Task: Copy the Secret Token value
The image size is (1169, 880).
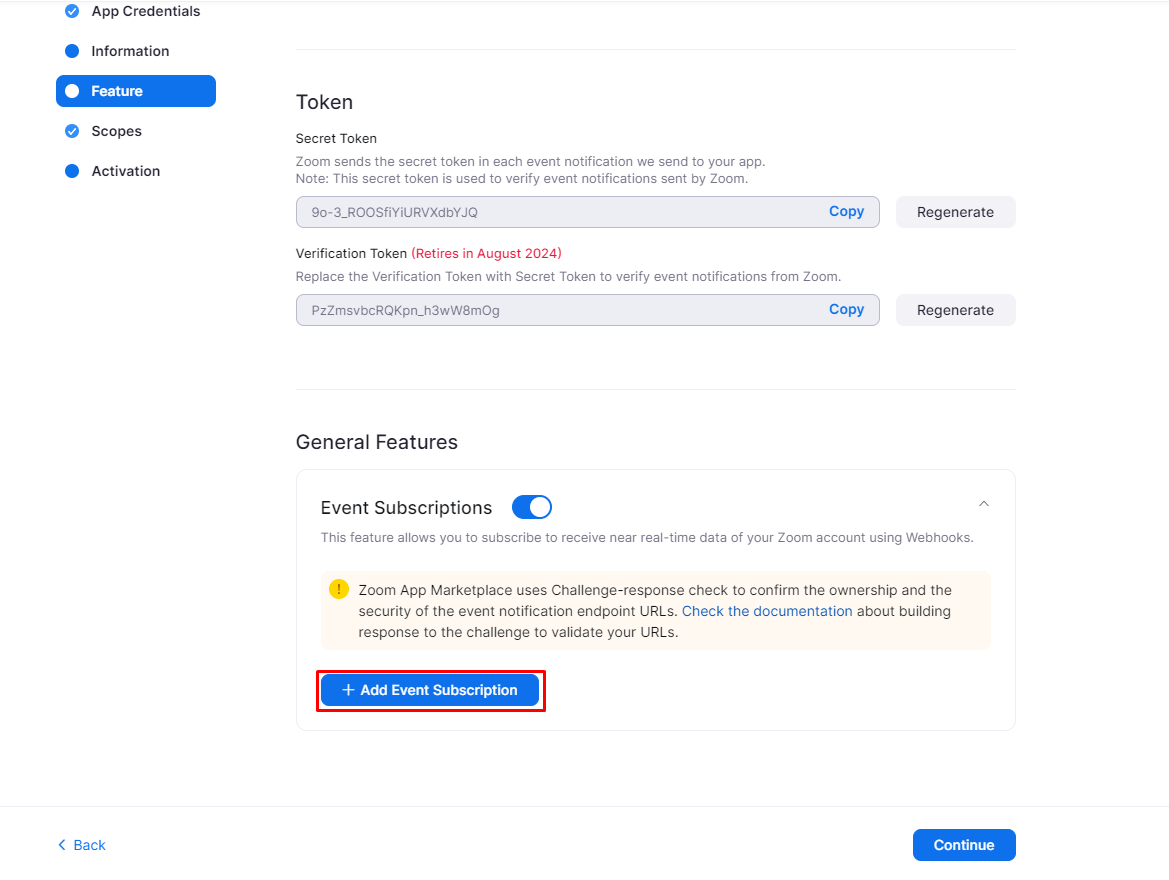Action: (846, 212)
